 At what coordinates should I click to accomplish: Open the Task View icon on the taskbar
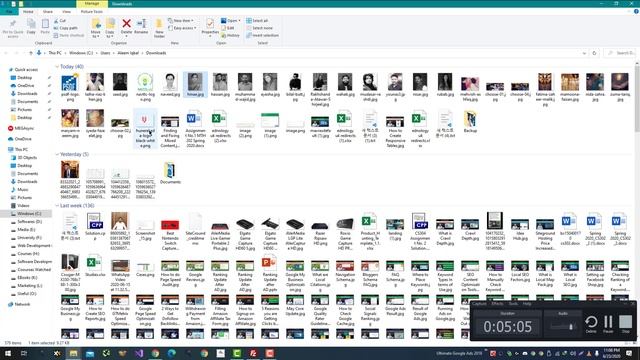[24, 353]
